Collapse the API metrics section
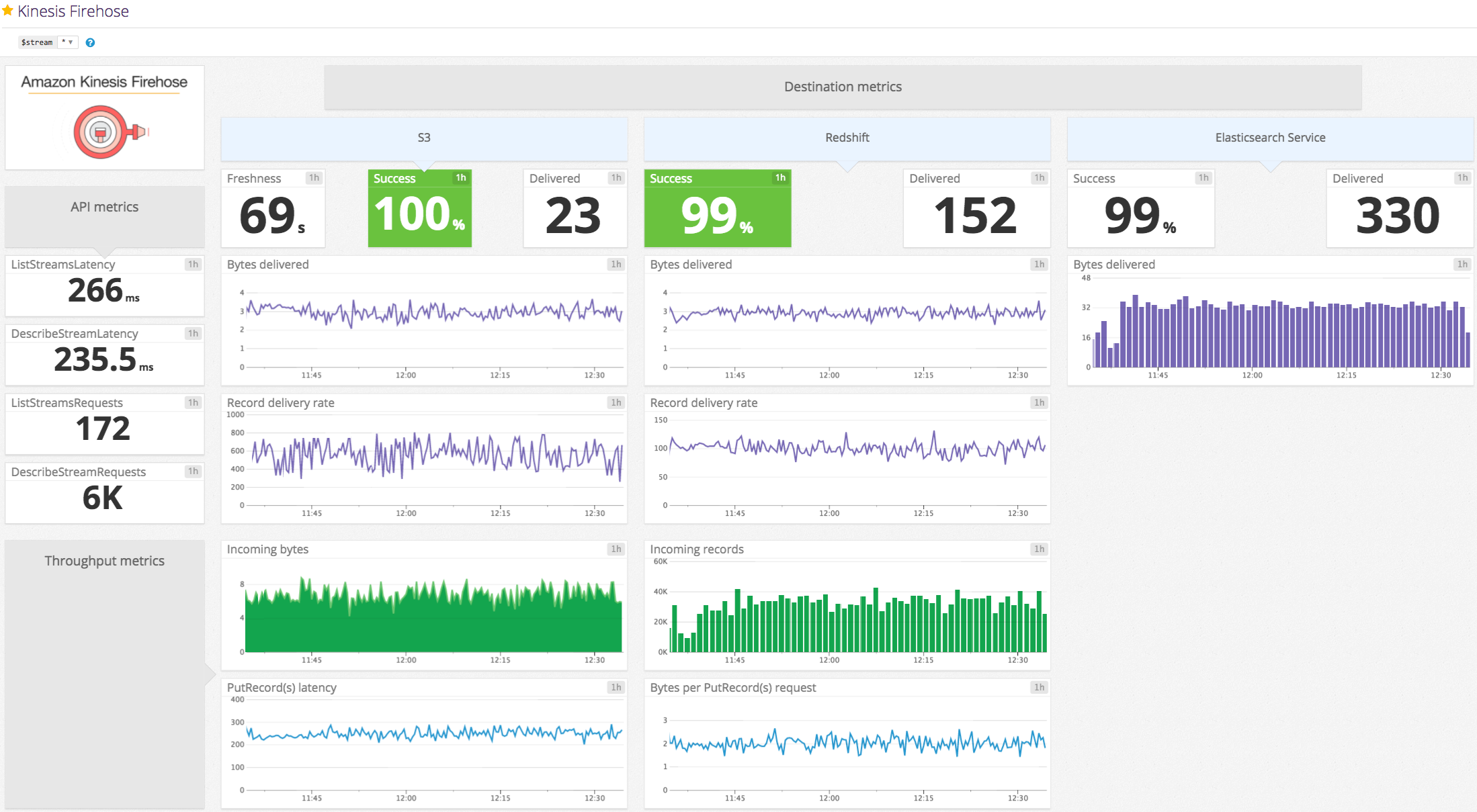The height and width of the screenshot is (812, 1477). click(x=104, y=207)
